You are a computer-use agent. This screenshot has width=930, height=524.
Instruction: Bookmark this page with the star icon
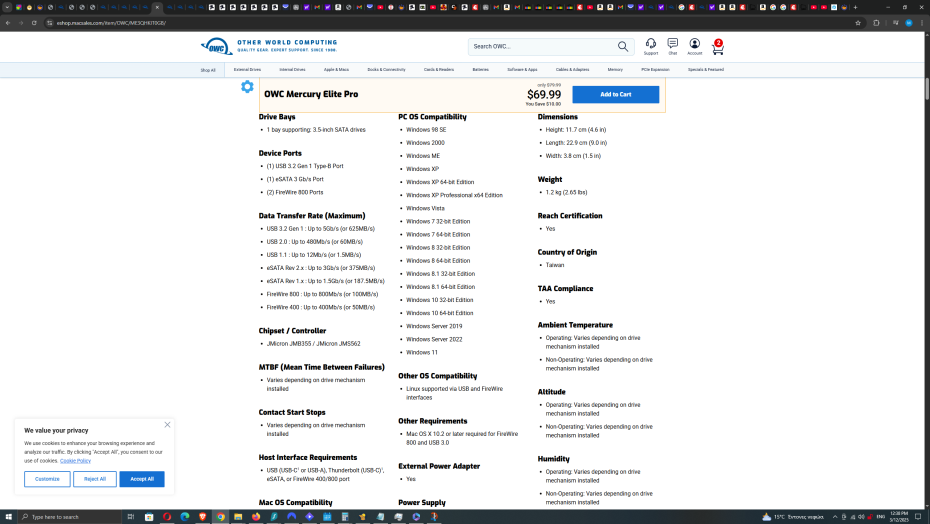click(x=858, y=23)
